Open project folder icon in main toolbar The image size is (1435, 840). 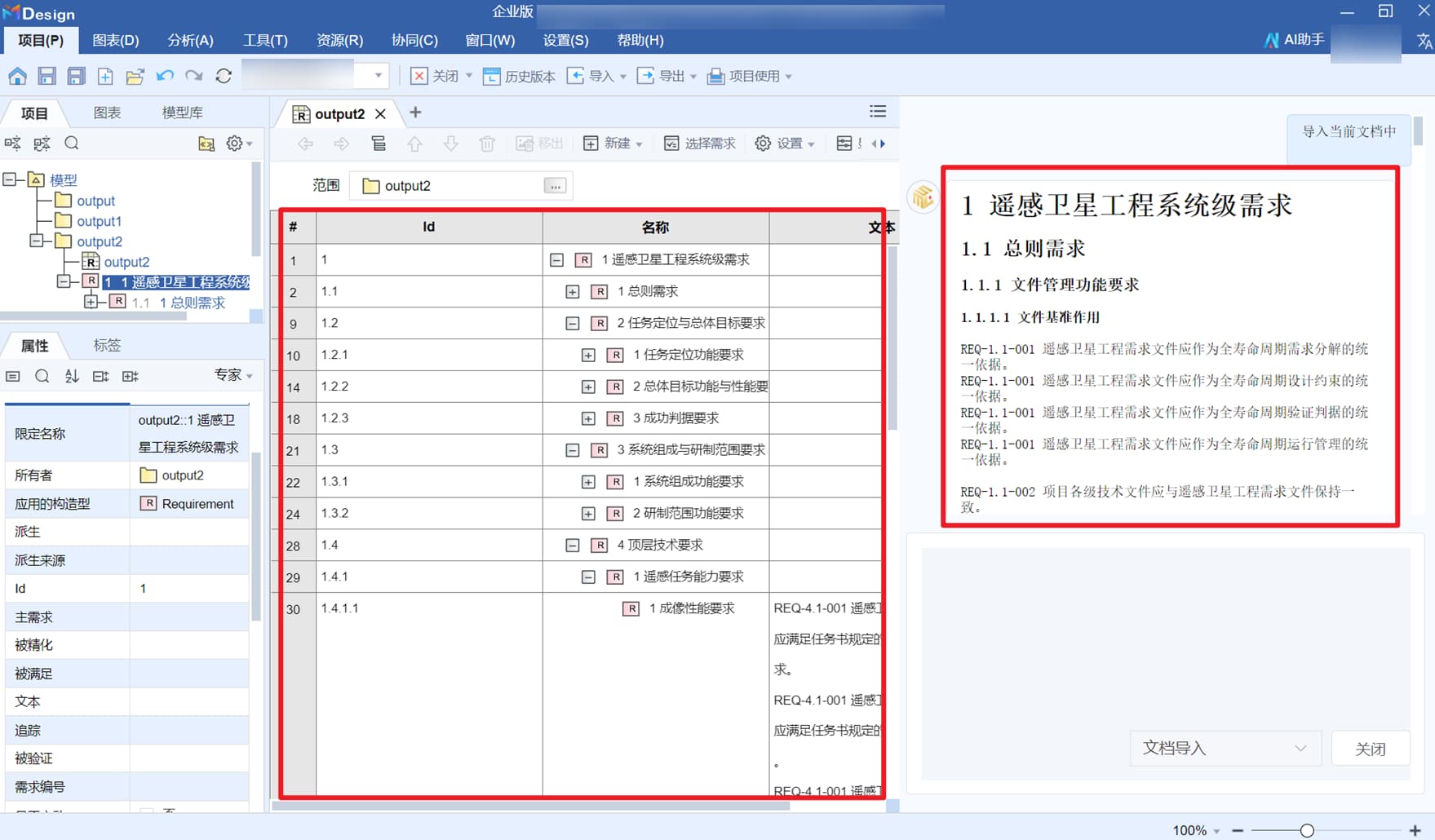(135, 77)
